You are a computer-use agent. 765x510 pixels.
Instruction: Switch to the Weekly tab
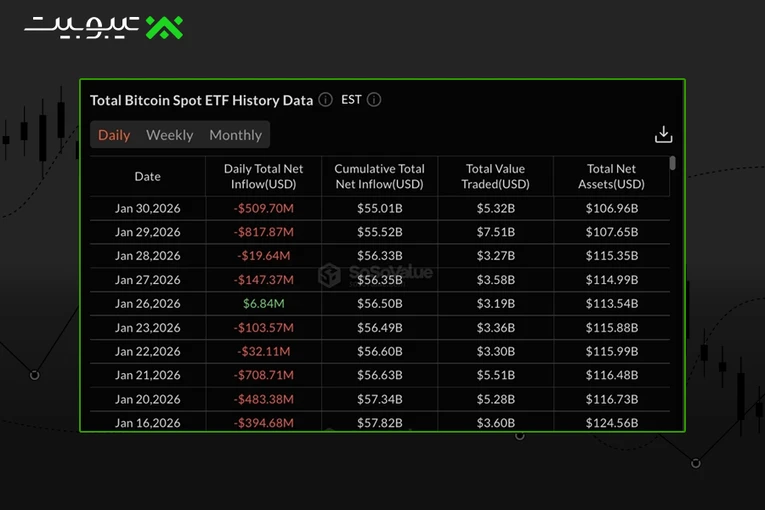click(x=170, y=135)
